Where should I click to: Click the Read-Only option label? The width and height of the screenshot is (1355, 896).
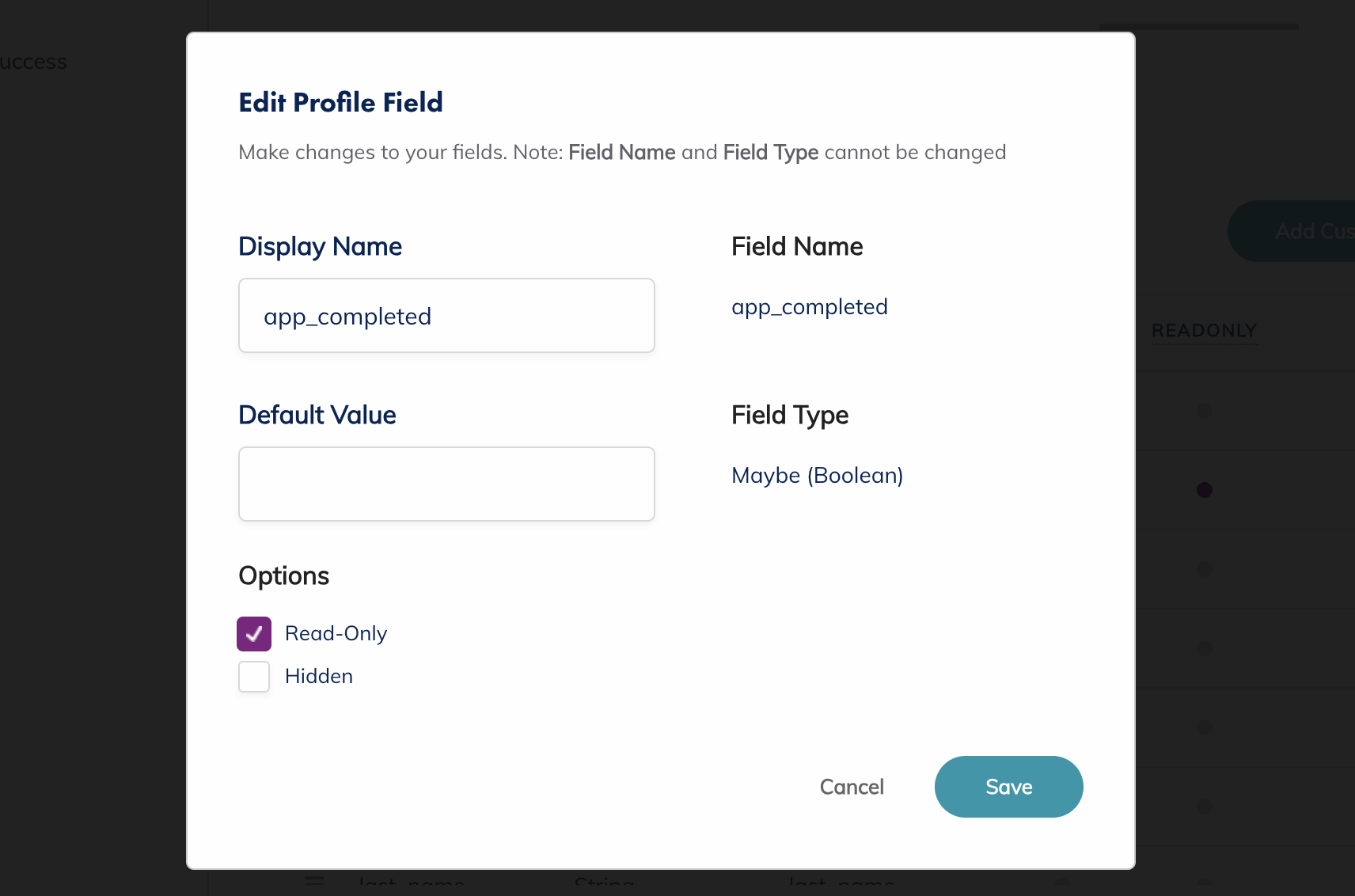(336, 634)
